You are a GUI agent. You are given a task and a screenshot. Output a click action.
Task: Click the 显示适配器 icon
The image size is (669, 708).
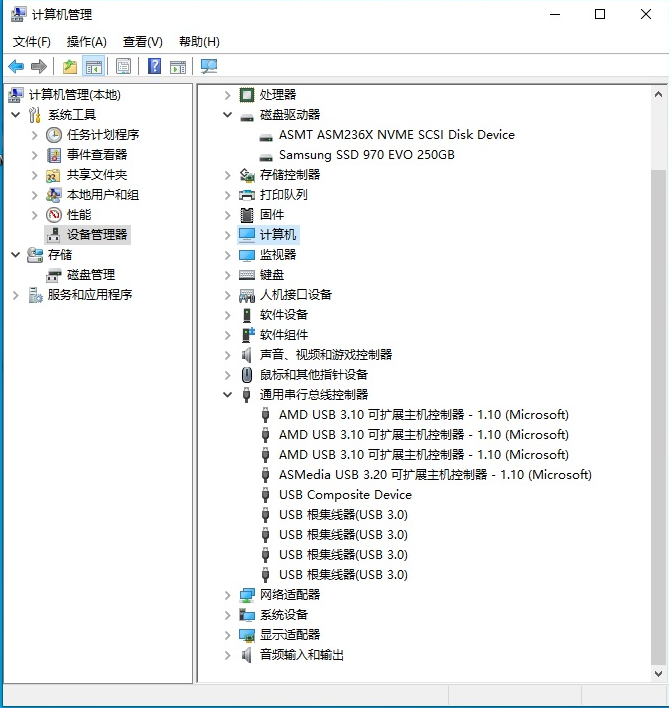tap(246, 635)
